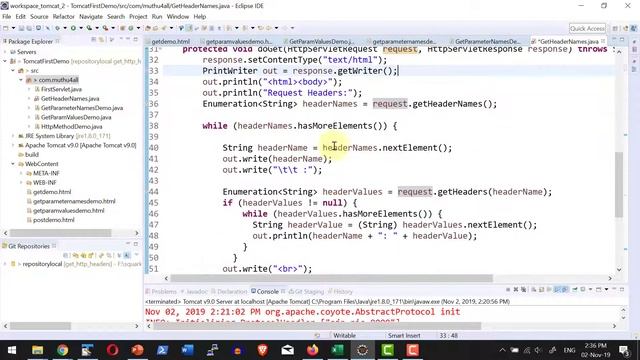Click Remove All Terminated Launches in Console
The width and height of the screenshot is (640, 360).
[524, 289]
